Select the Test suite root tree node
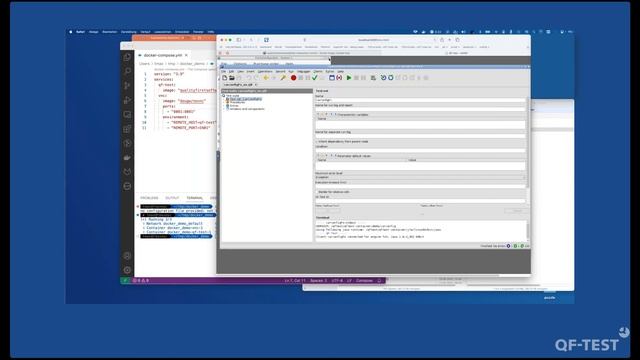 click(x=233, y=96)
